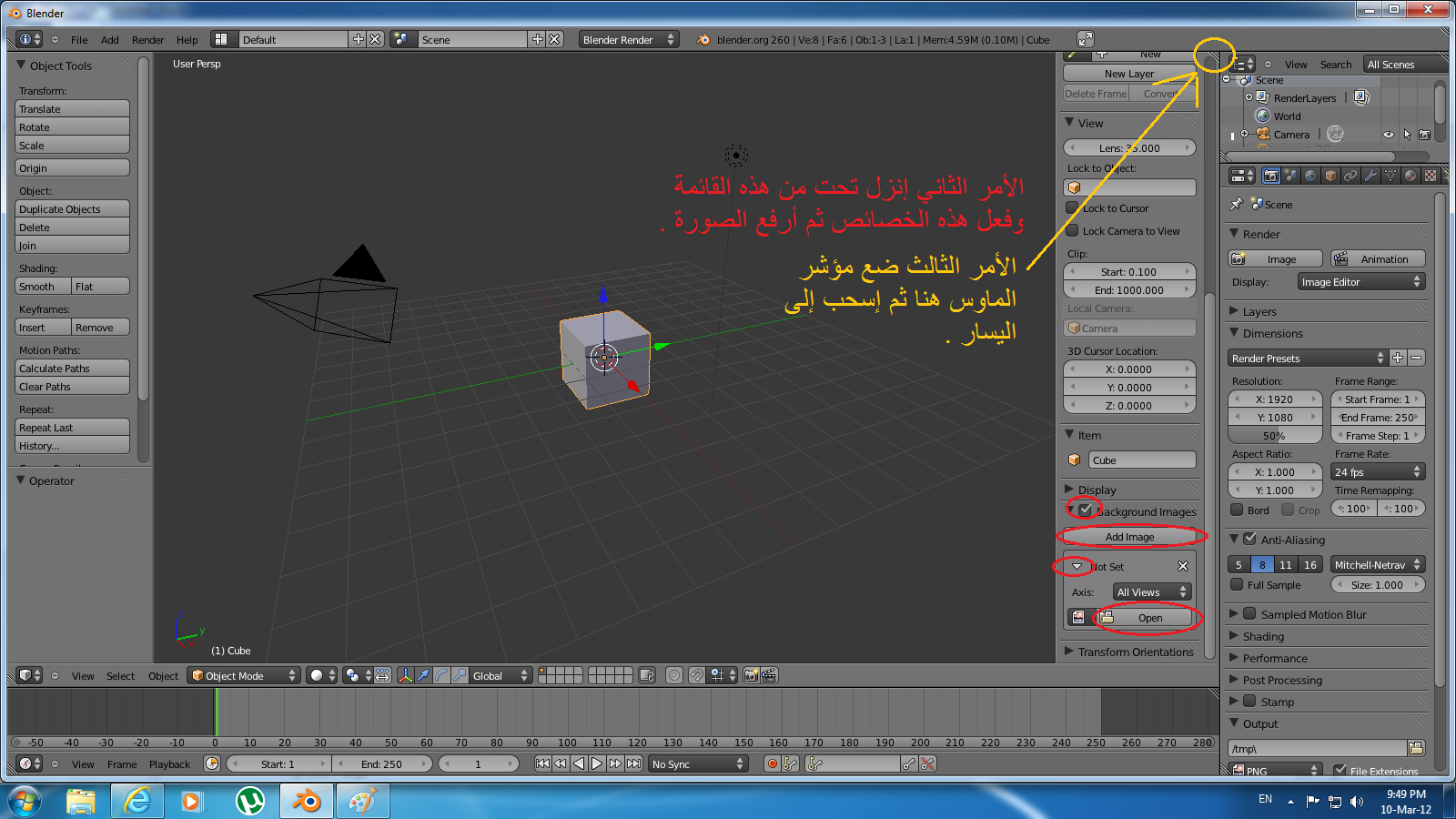The width and height of the screenshot is (1456, 819).
Task: Toggle Camera visibility eye in outliner
Action: (x=1389, y=135)
